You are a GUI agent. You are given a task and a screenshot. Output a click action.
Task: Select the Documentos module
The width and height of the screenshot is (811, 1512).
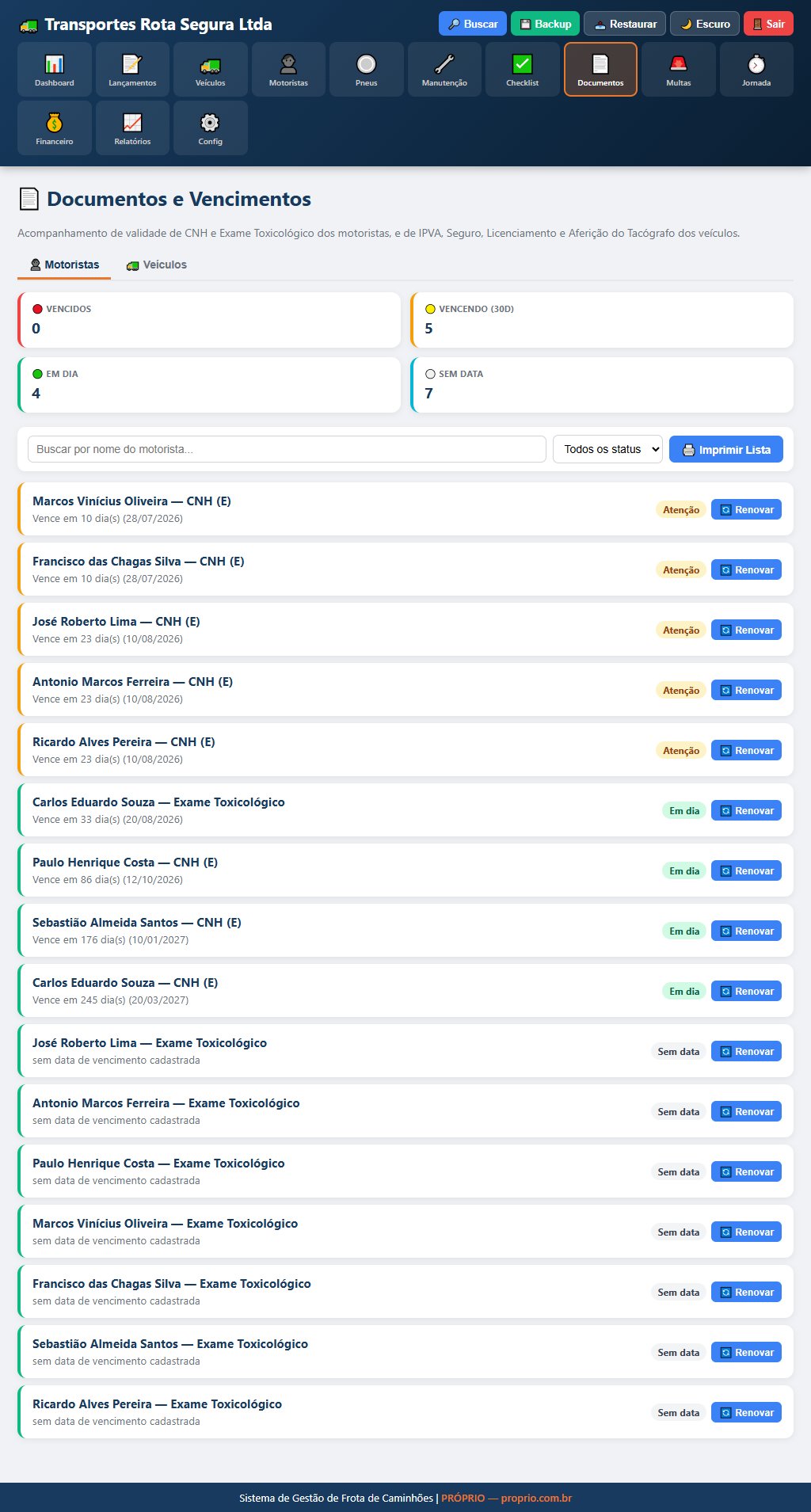600,70
